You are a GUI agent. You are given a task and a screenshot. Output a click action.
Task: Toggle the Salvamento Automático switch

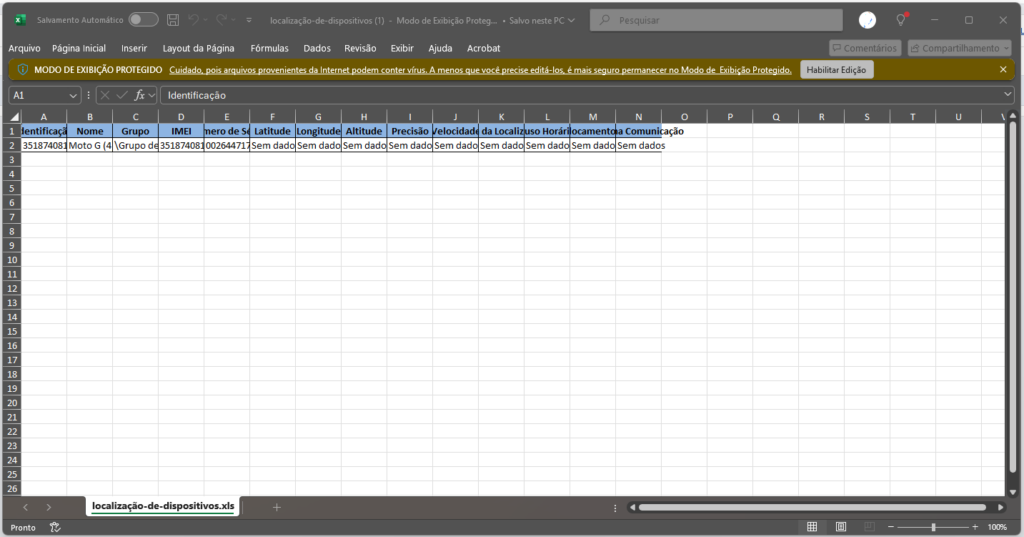[x=143, y=20]
